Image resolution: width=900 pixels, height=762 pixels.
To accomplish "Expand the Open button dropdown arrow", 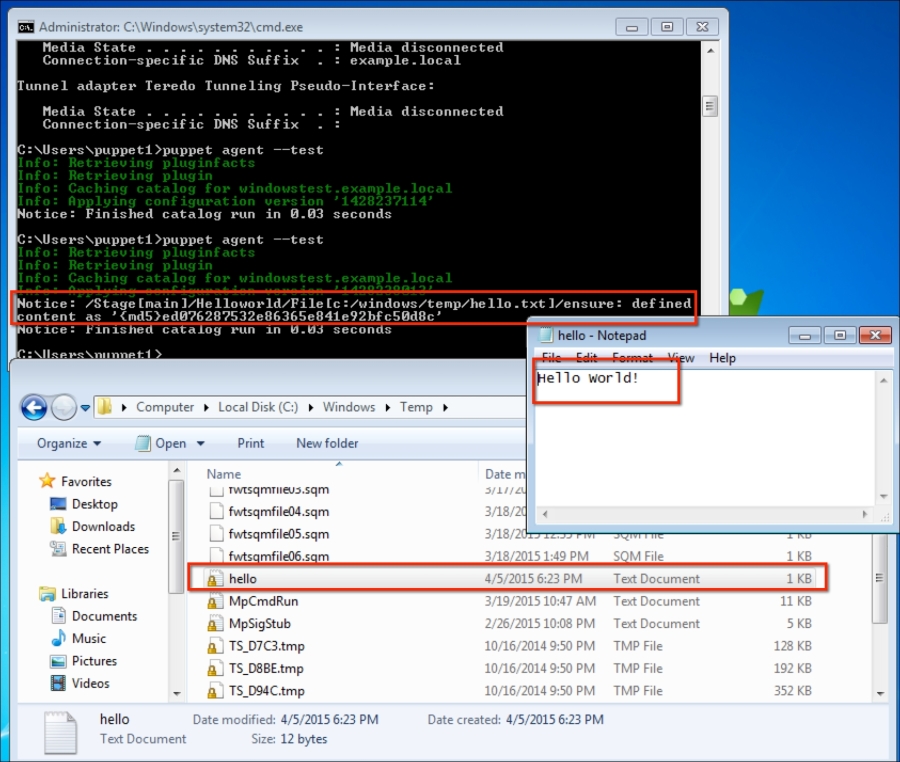I will click(x=201, y=443).
